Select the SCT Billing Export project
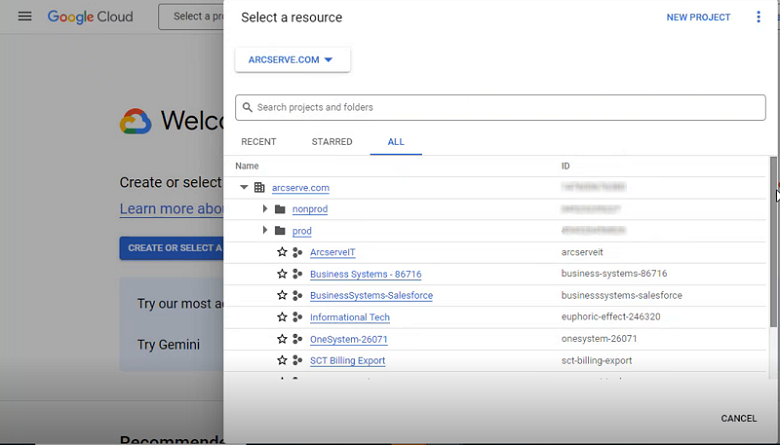 click(x=347, y=360)
